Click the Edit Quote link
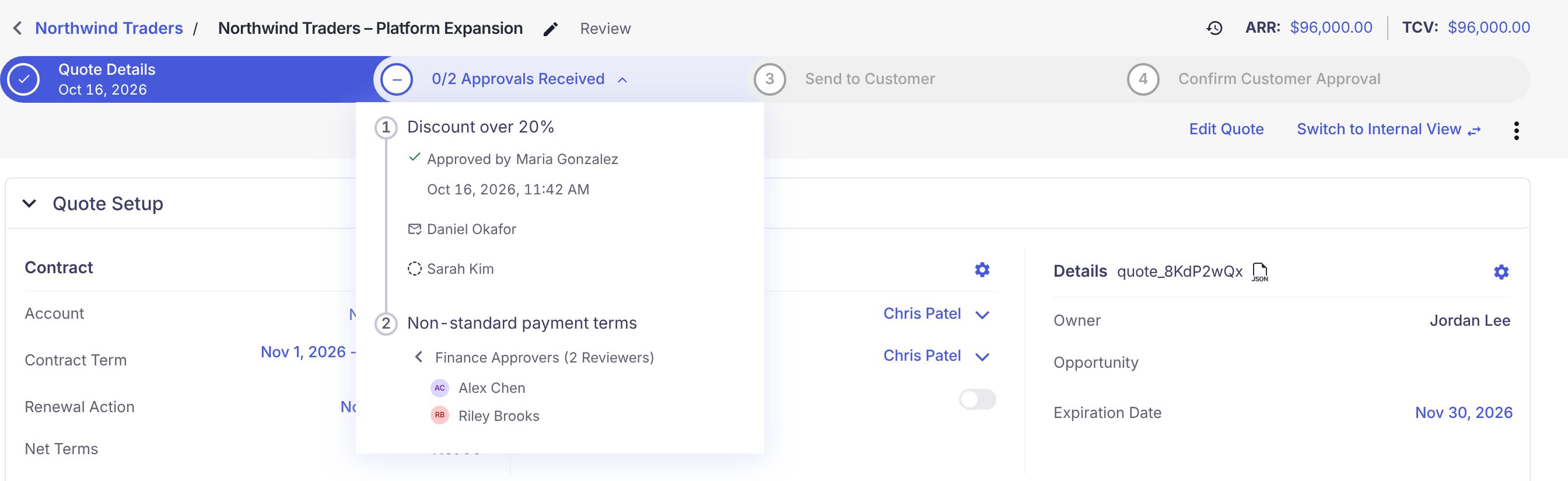This screenshot has height=481, width=1568. [1226, 129]
